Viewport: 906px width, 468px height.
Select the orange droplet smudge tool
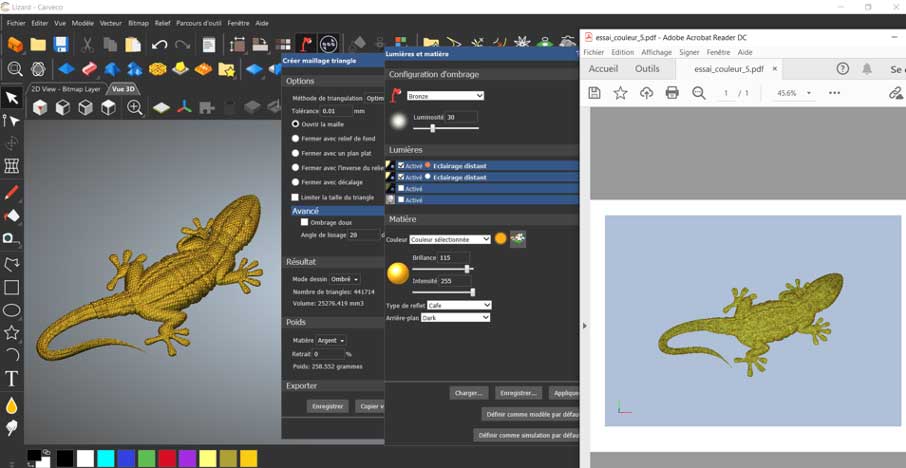[12, 405]
